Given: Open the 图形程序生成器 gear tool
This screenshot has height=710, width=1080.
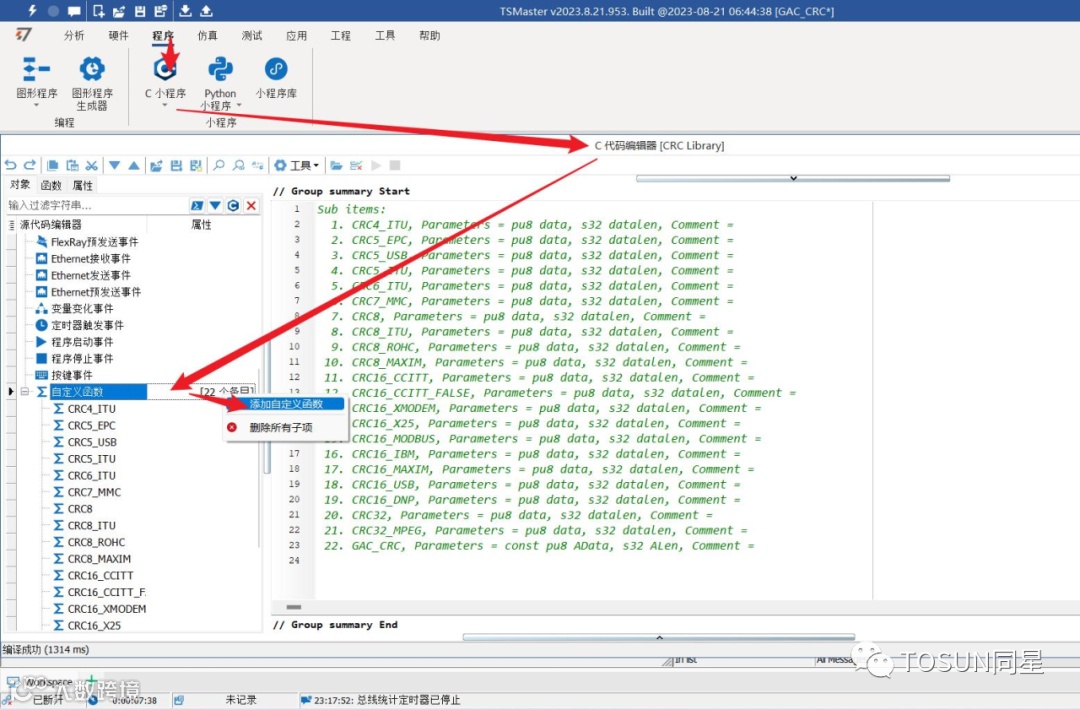Looking at the screenshot, I should 92,83.
